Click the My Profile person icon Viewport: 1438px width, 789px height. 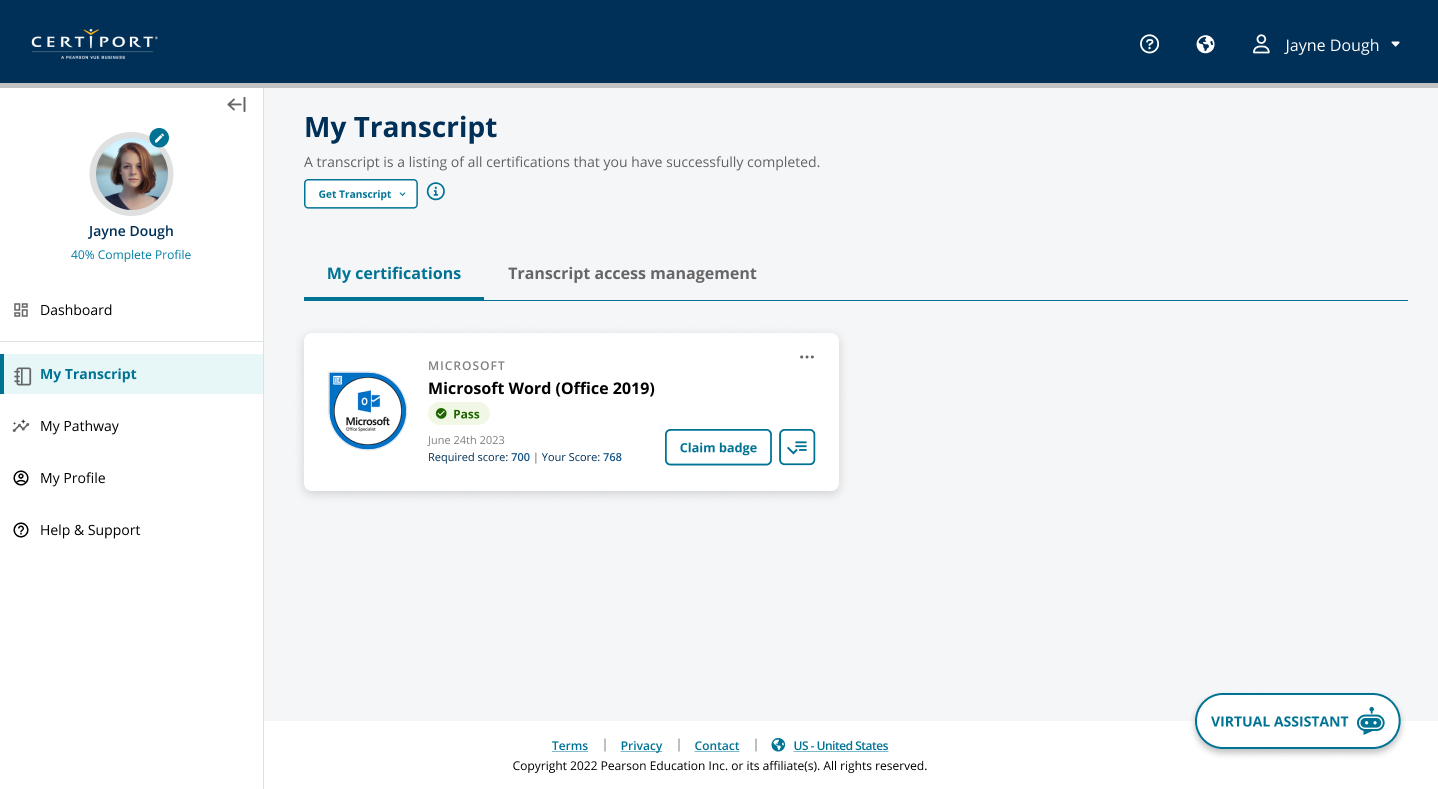[x=21, y=478]
